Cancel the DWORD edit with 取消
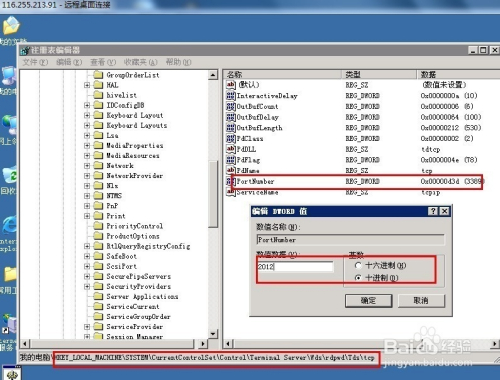The height and width of the screenshot is (380, 500). coord(421,301)
